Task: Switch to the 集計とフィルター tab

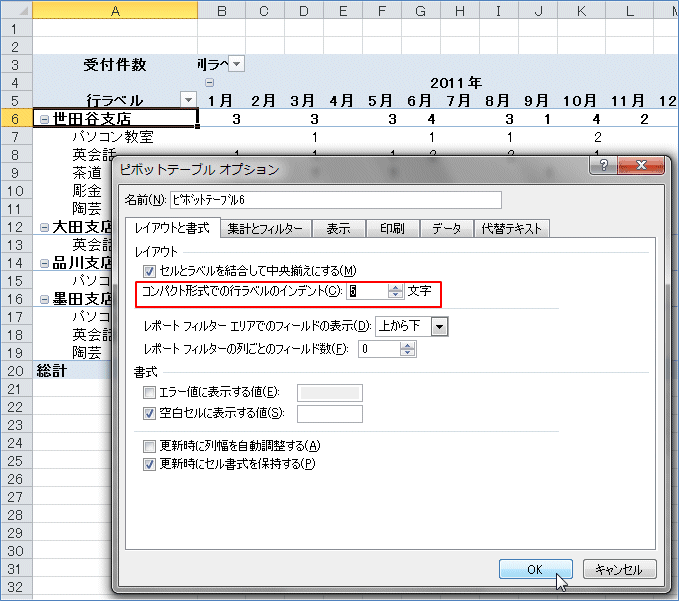Action: tap(265, 229)
